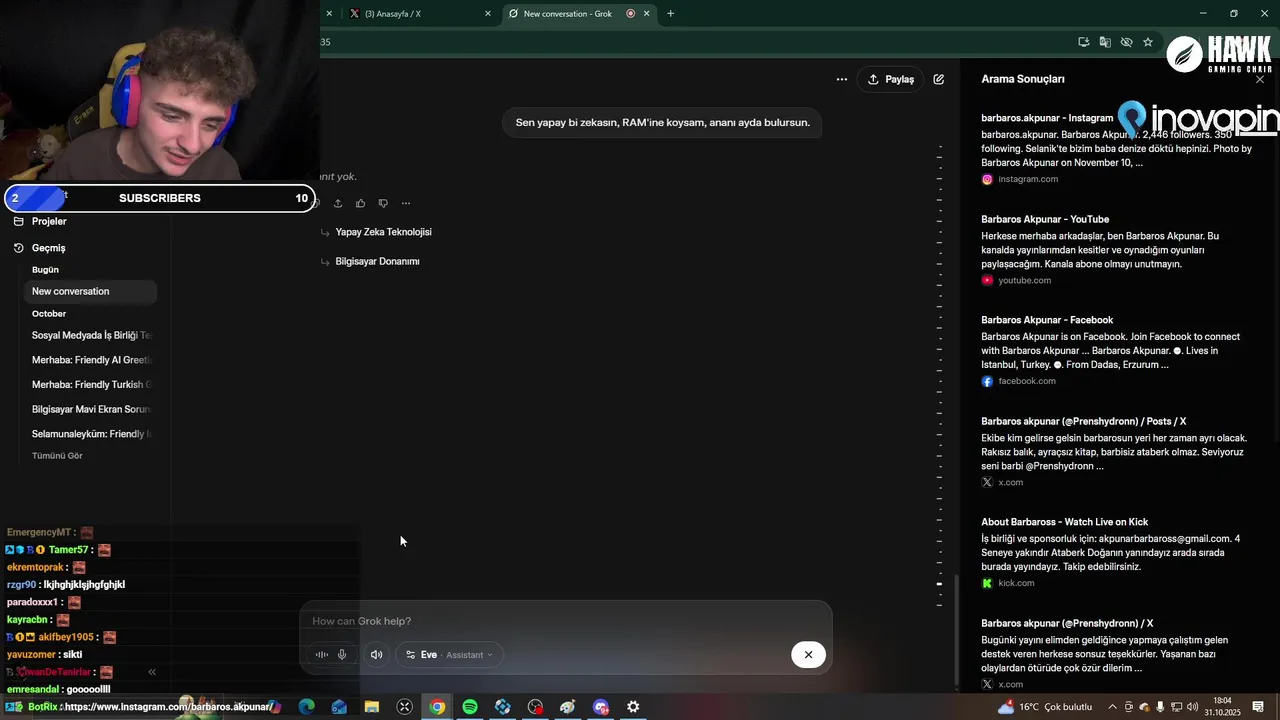Collapse the chat overlay arrows icon

[x=152, y=672]
